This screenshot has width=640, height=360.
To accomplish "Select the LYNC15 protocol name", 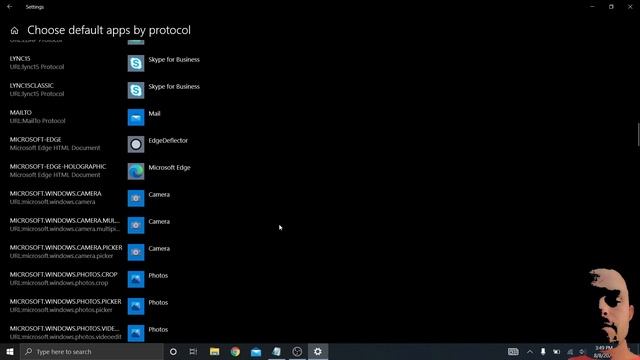I will [20, 58].
